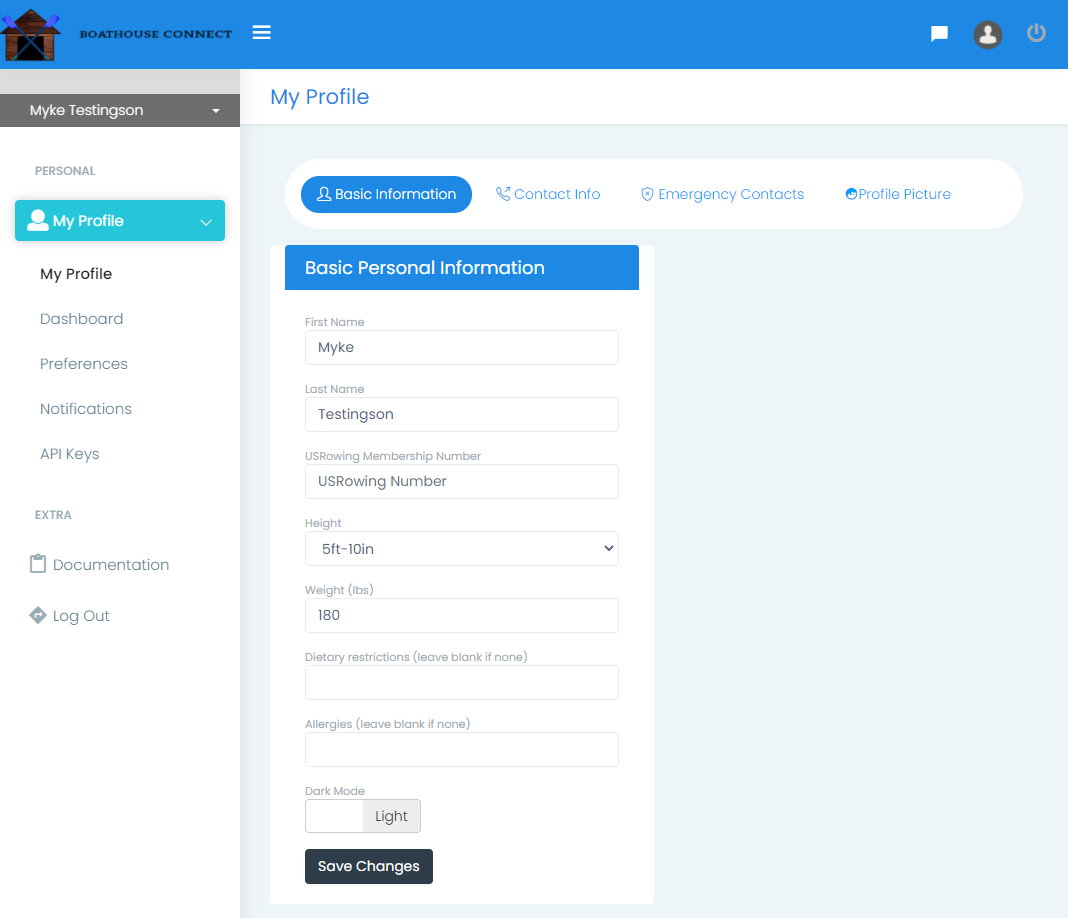The image size is (1068, 918).
Task: Click the power icon in header
Action: point(1036,33)
